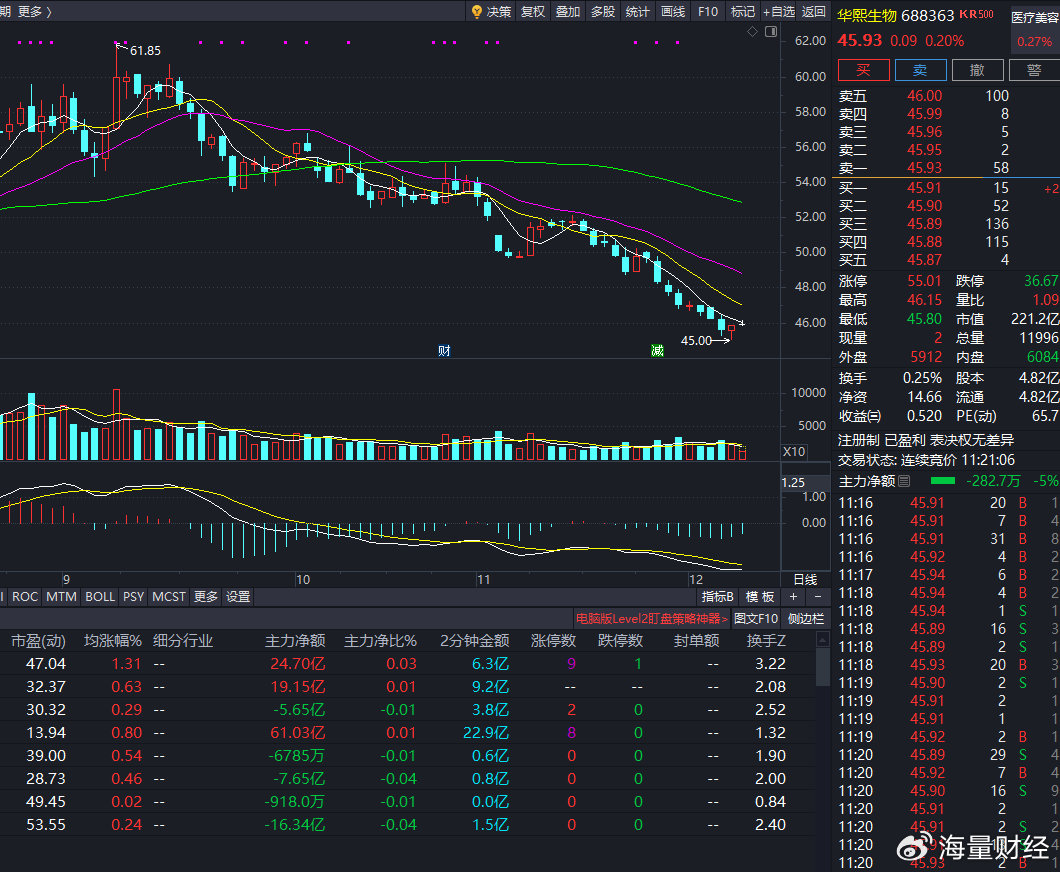Select the MCST indicator tab
Viewport: 1060px width, 872px height.
click(x=168, y=596)
